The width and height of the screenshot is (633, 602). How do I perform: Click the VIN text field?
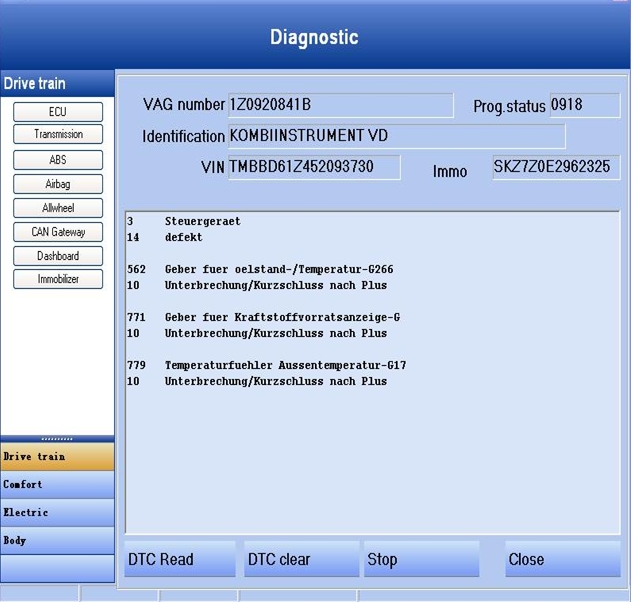point(313,167)
